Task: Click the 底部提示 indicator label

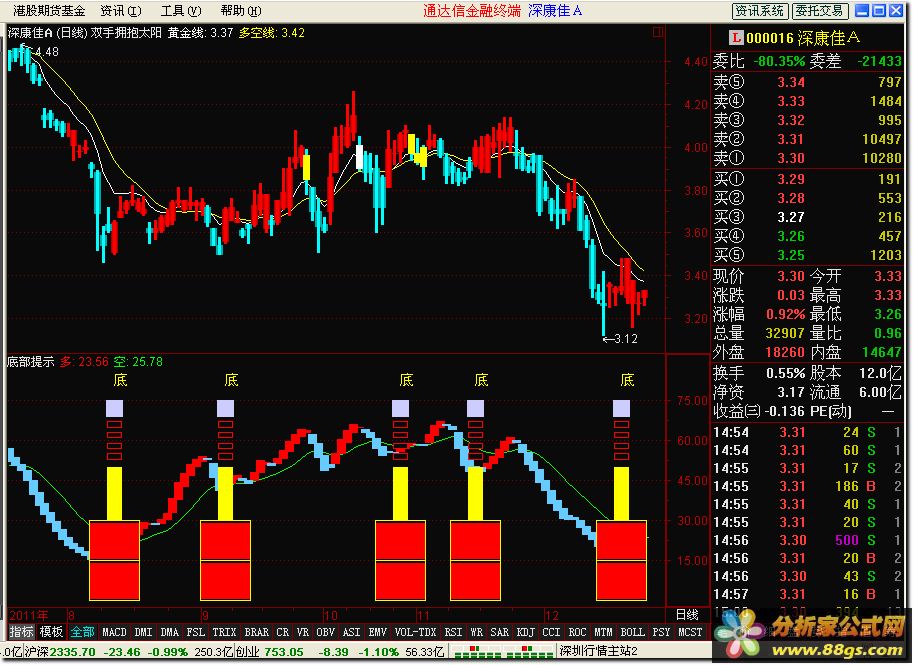Action: [30, 362]
